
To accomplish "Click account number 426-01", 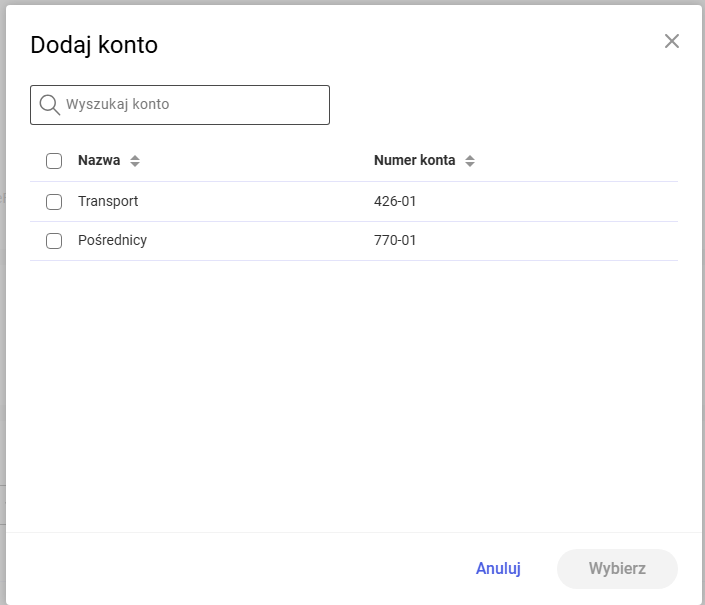I will [395, 201].
